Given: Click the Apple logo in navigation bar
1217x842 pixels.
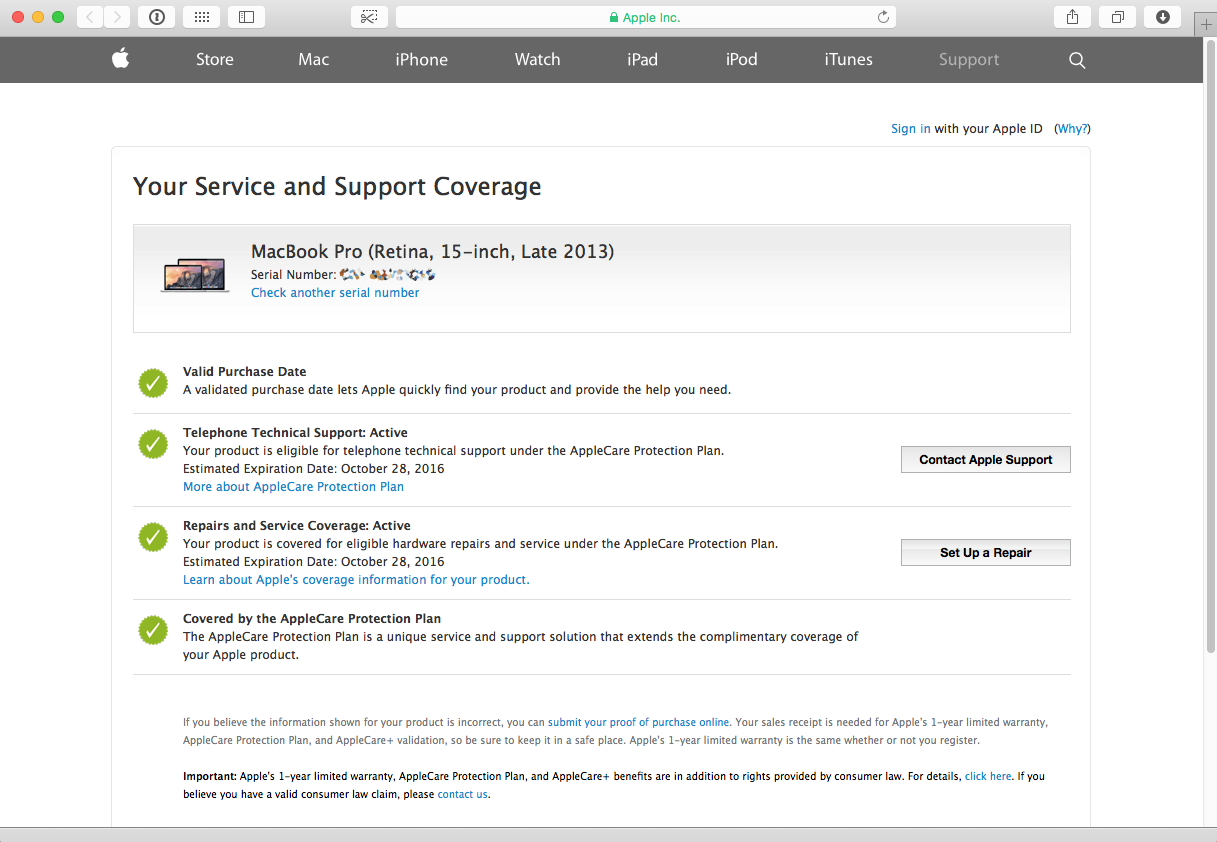Looking at the screenshot, I should (120, 59).
